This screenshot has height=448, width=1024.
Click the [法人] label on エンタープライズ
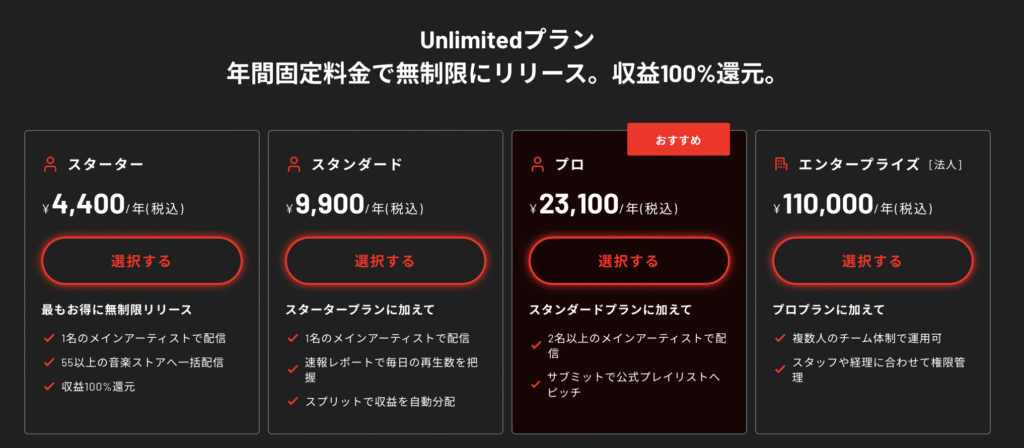pyautogui.click(x=944, y=165)
